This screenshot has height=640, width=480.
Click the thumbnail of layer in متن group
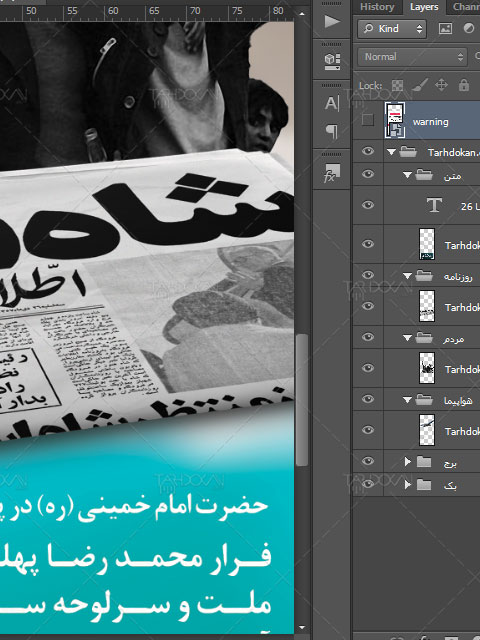coord(427,244)
